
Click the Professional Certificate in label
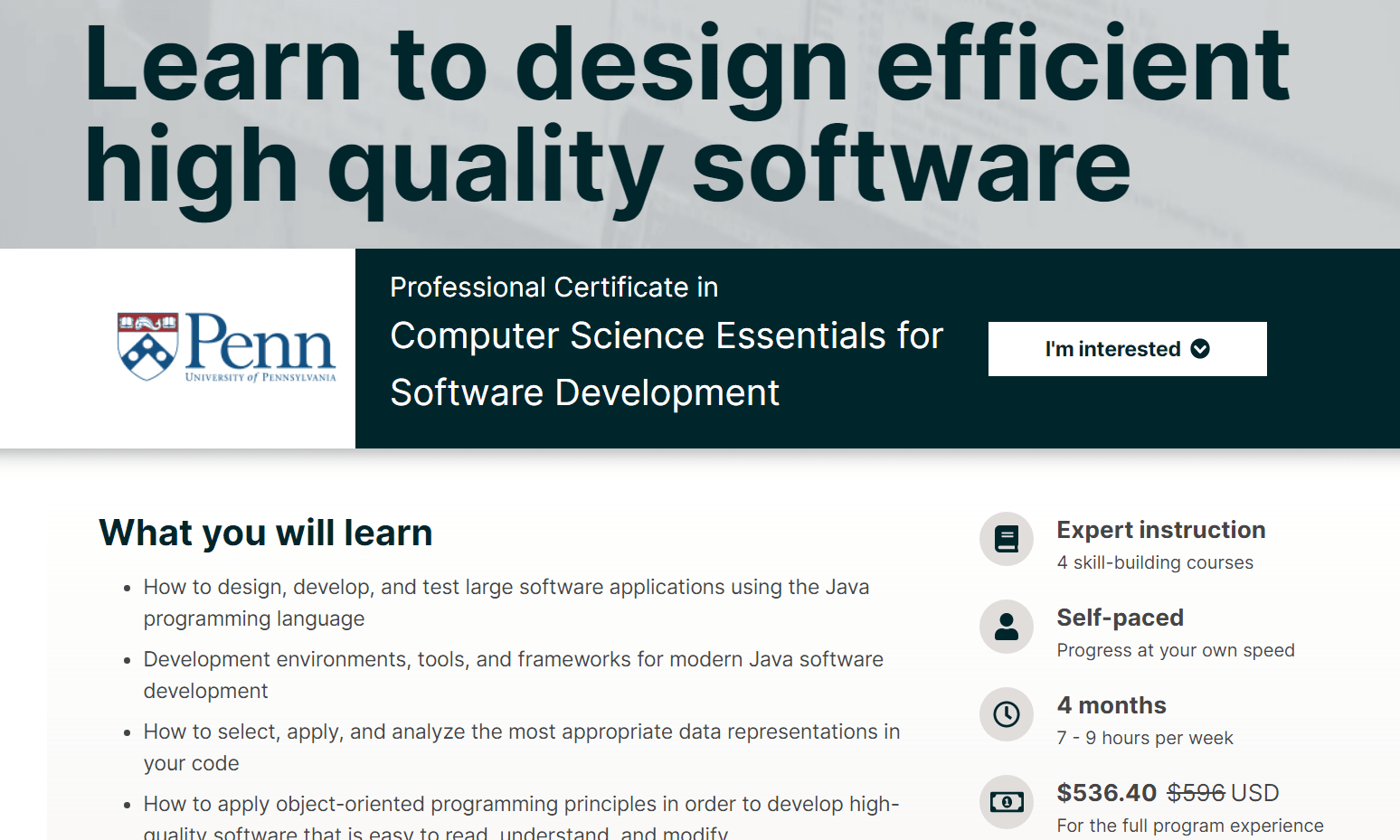(x=554, y=288)
